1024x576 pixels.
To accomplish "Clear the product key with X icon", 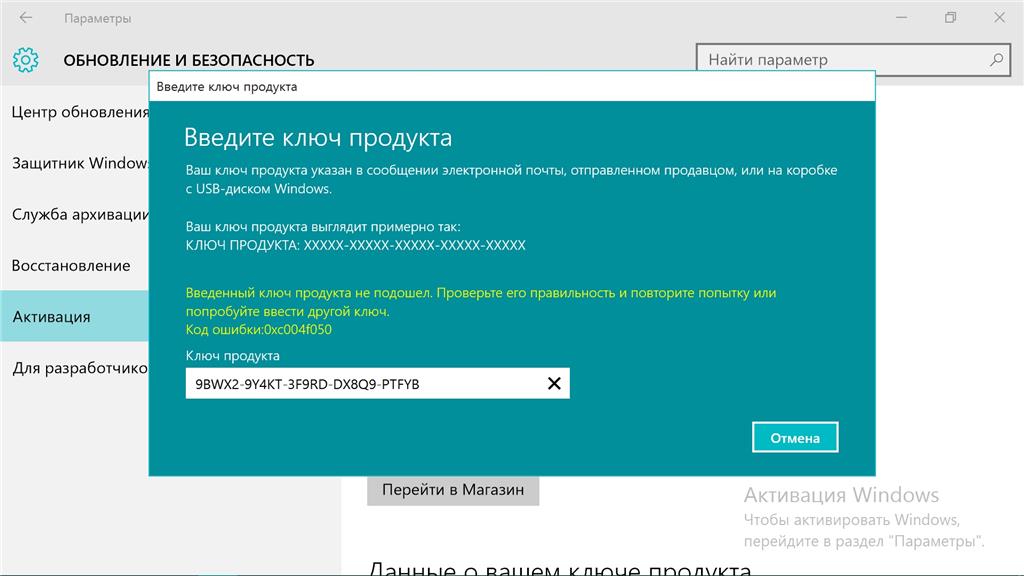I will click(554, 384).
